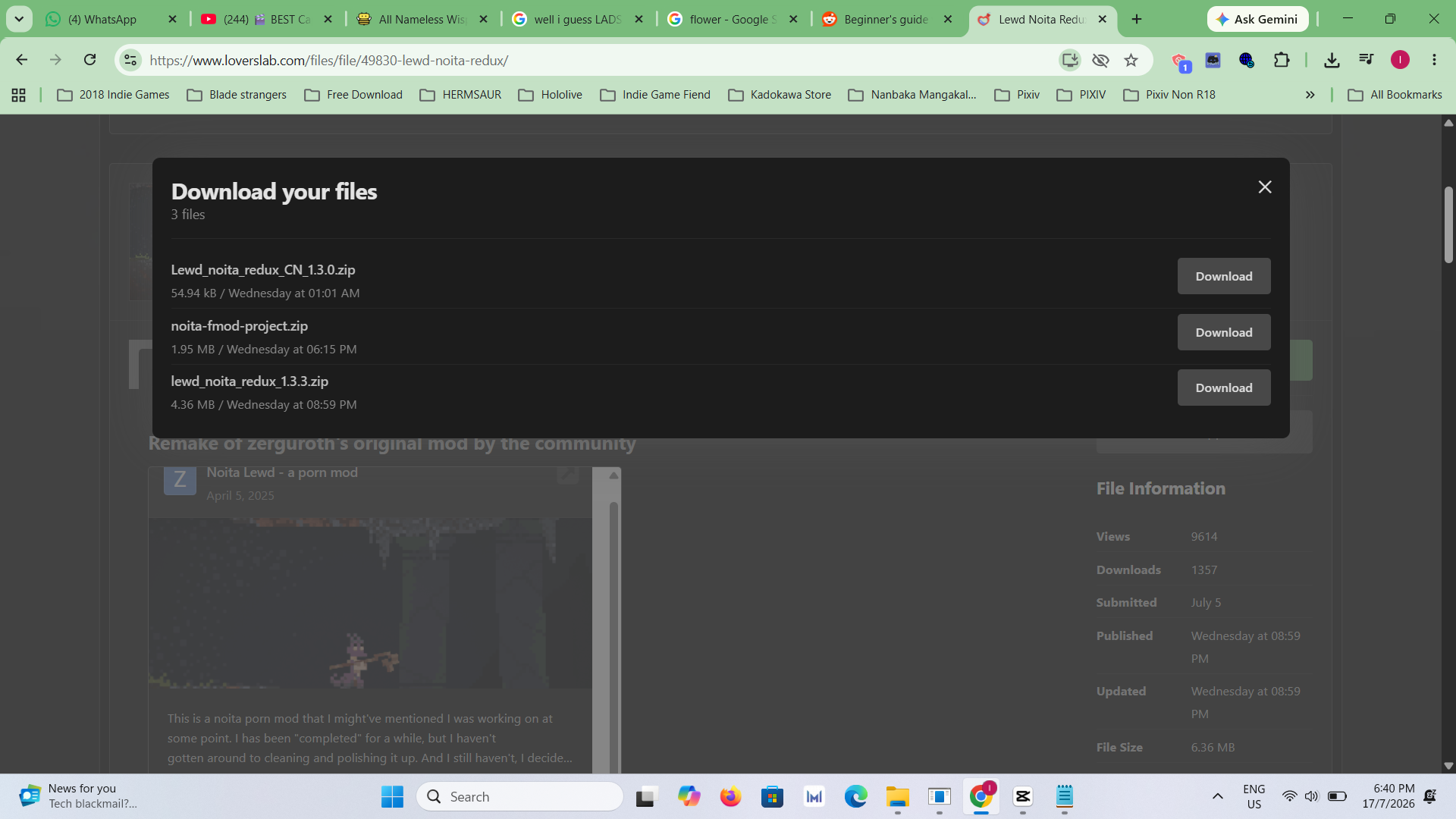The image size is (1456, 819).
Task: Download noita-fmod-project.zip file
Action: pyautogui.click(x=1223, y=332)
